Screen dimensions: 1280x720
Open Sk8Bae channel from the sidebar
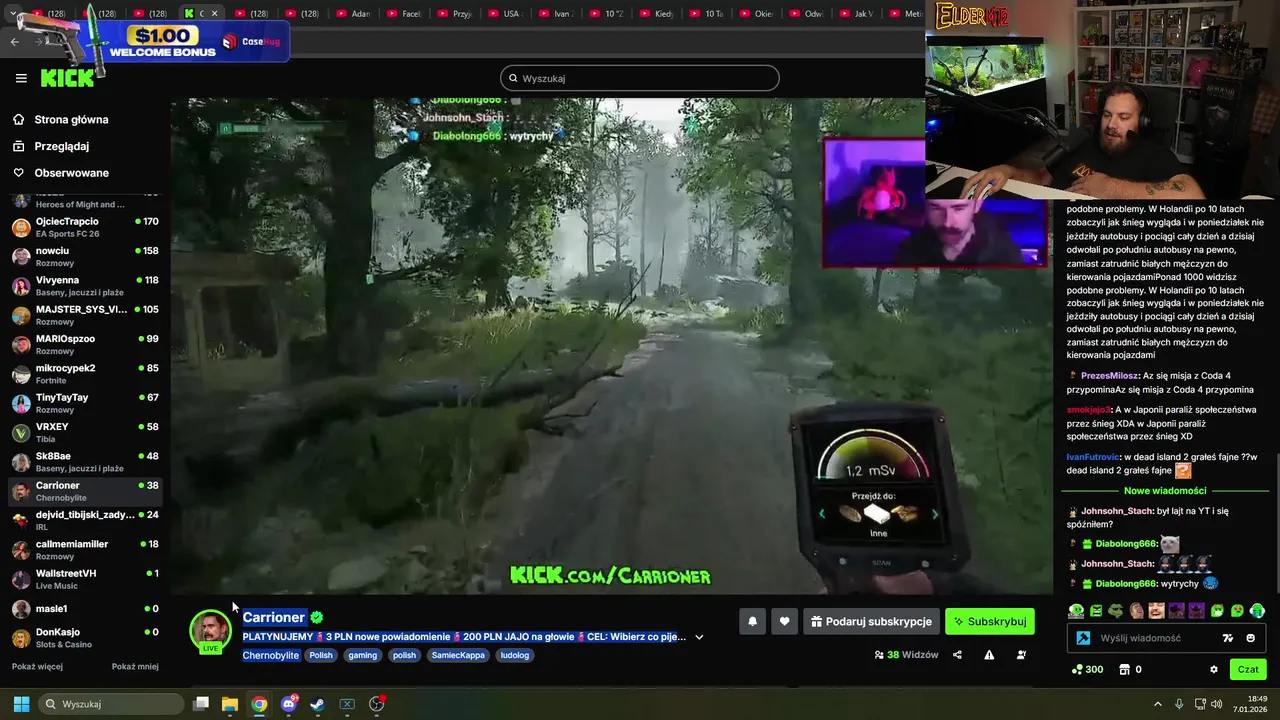85,461
